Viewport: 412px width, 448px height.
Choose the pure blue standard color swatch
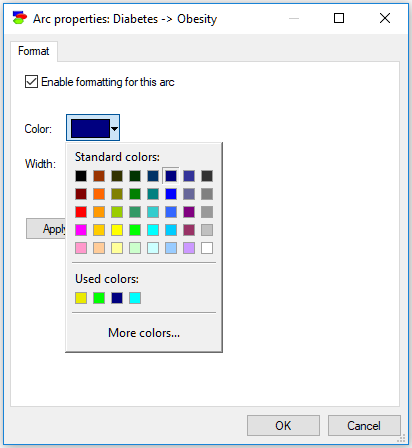pos(171,194)
